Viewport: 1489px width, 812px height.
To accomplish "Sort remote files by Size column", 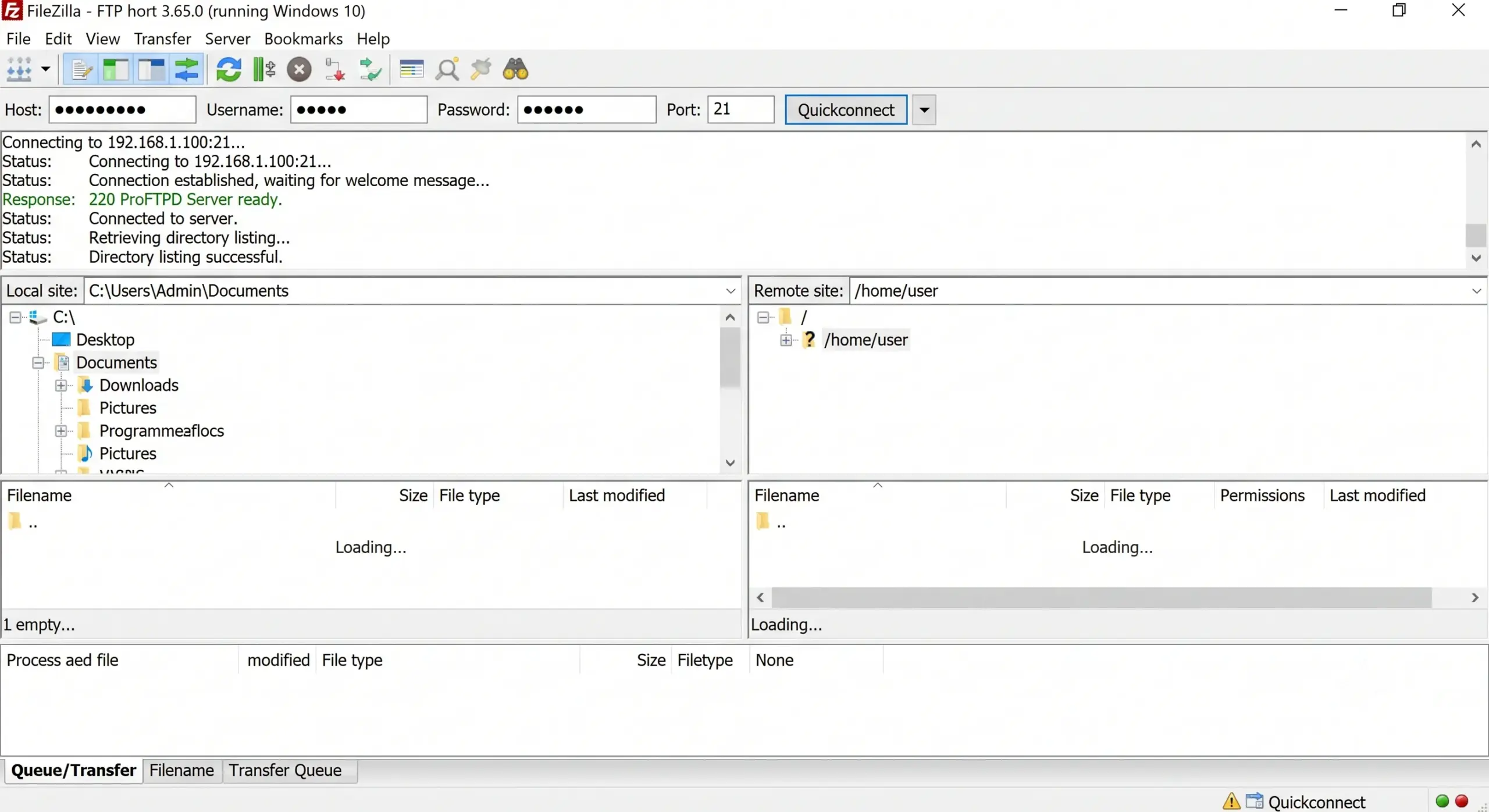I will [1055, 496].
